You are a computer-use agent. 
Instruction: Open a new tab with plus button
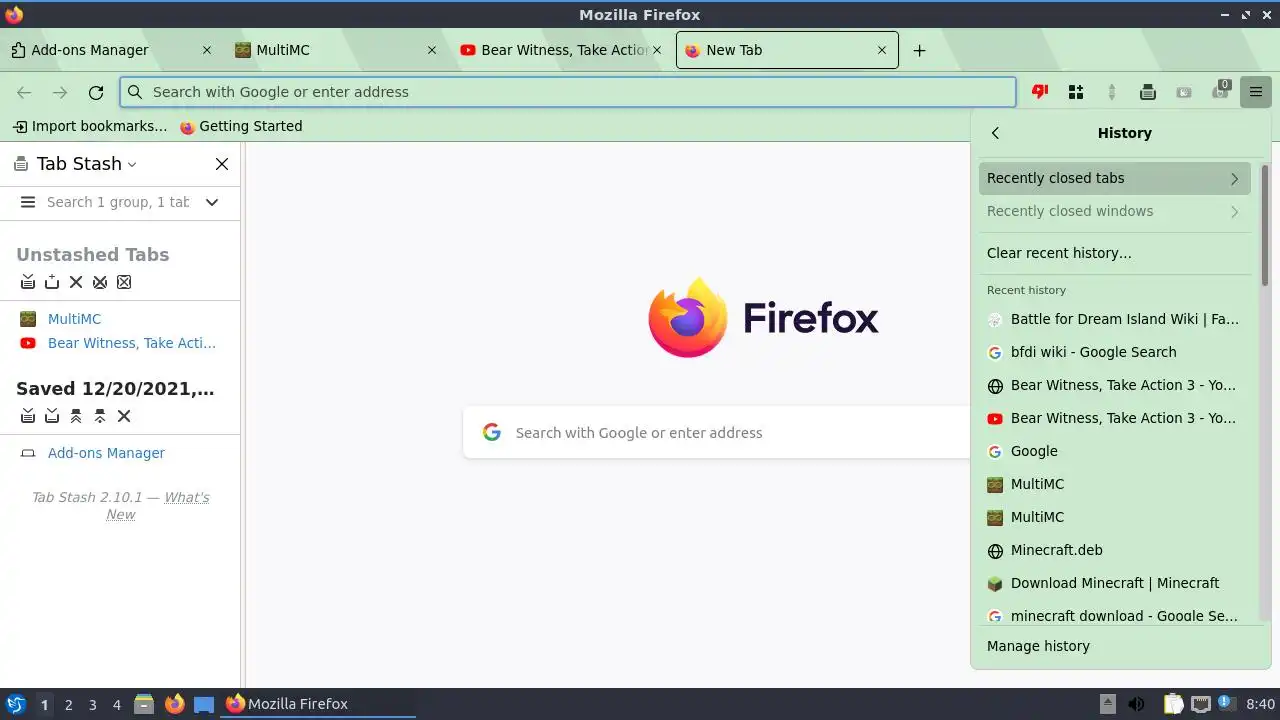tap(919, 50)
